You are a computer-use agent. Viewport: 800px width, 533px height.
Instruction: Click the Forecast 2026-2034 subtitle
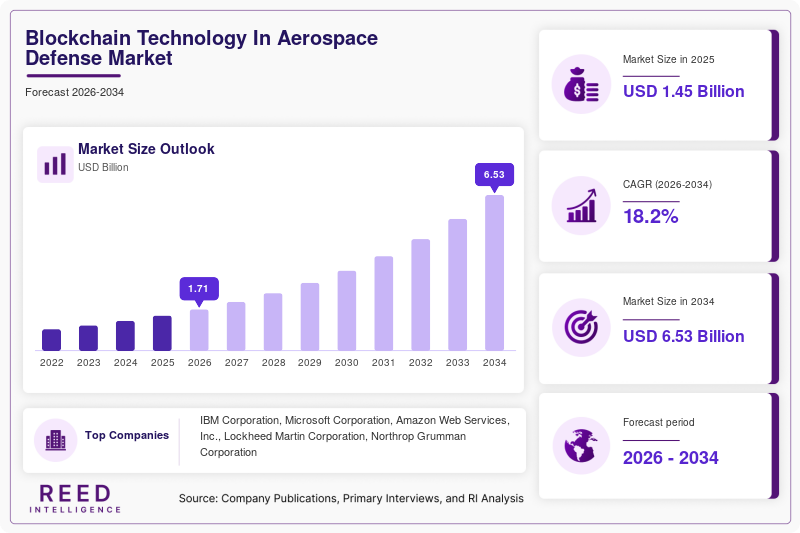tap(74, 92)
